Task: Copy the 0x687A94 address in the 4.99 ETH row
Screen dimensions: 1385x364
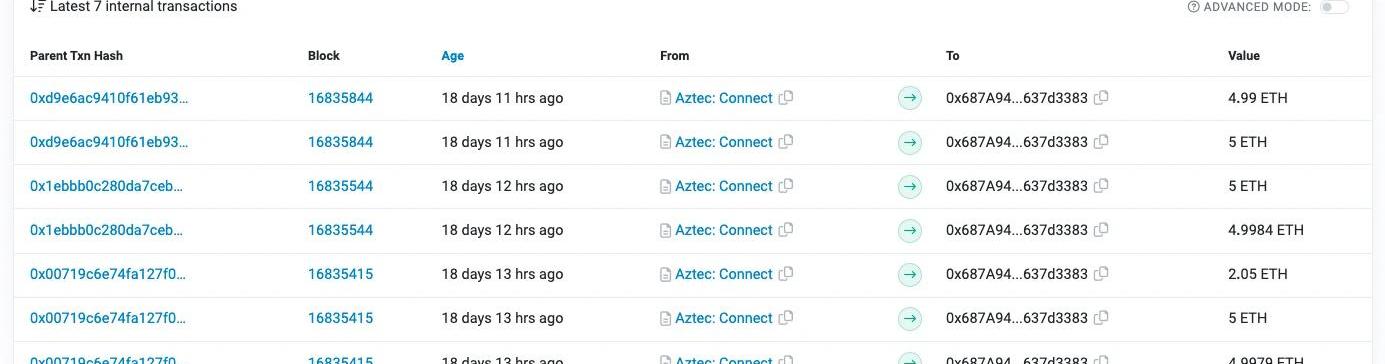Action: 1101,98
